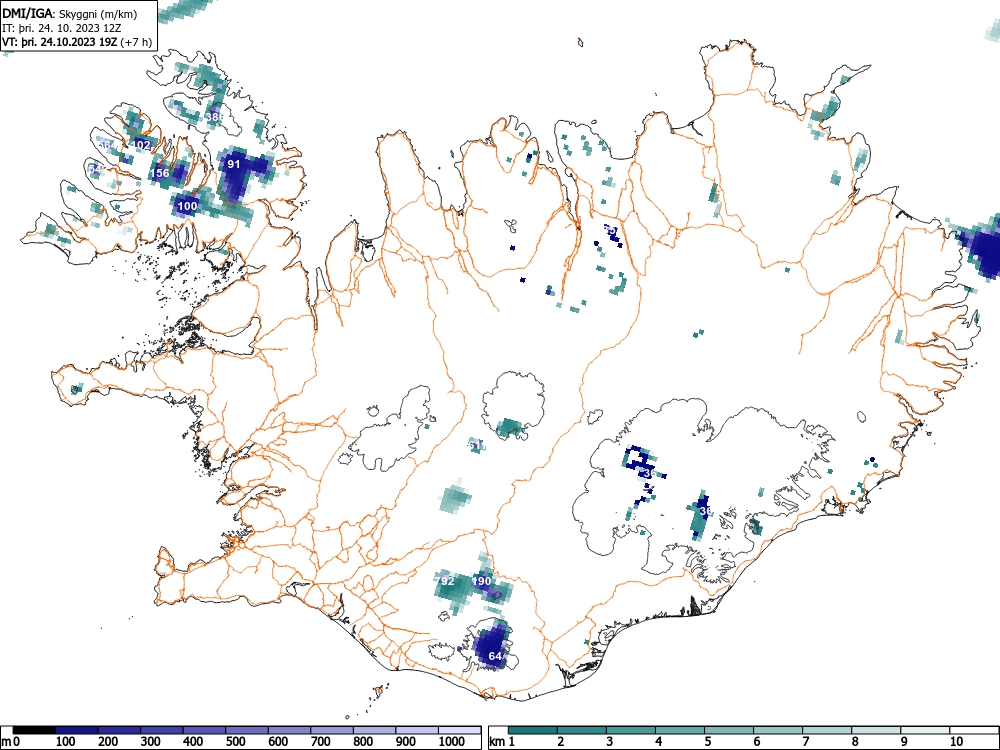1000x750 pixels.
Task: Click the '6' tick label in km legend
Action: click(x=756, y=742)
